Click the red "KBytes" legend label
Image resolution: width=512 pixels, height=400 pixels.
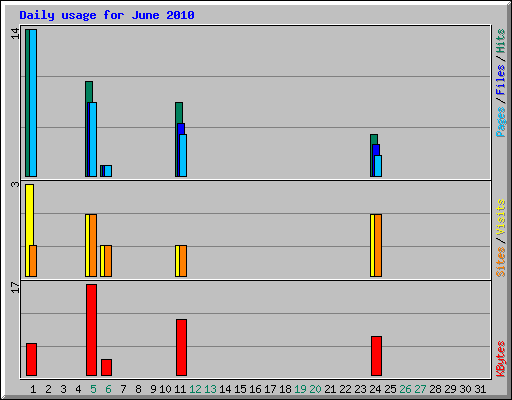tap(500, 359)
